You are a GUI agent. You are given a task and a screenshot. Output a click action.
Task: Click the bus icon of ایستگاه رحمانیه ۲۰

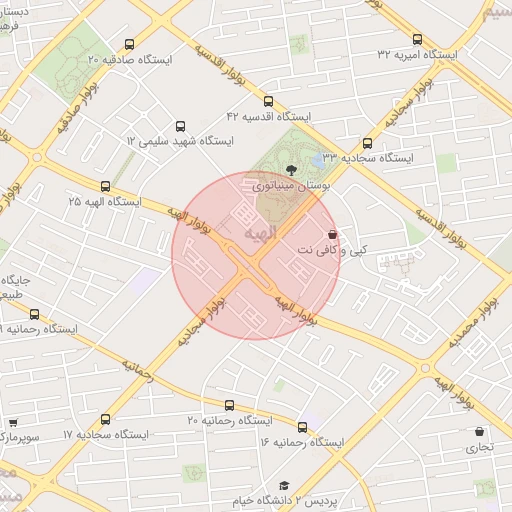[x=229, y=405]
